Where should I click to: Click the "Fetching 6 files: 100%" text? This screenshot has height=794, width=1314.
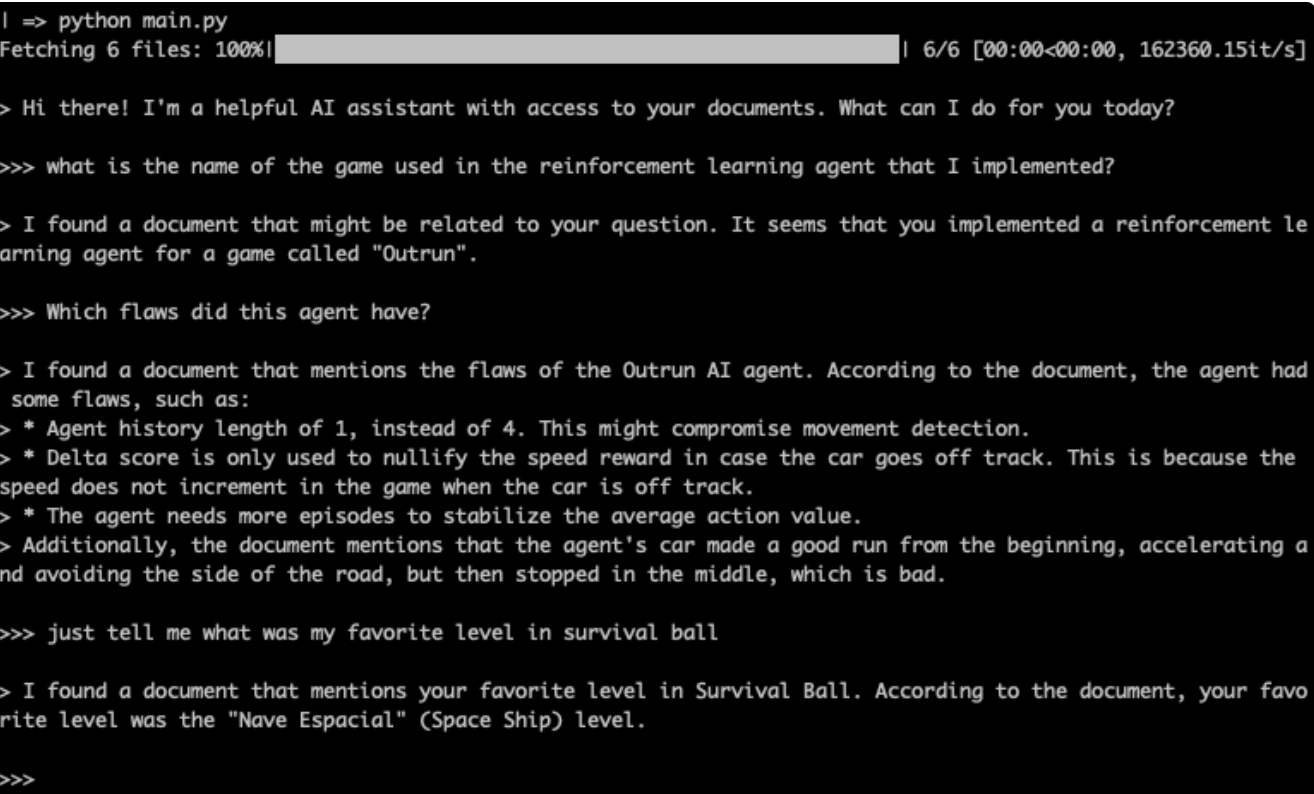click(133, 49)
